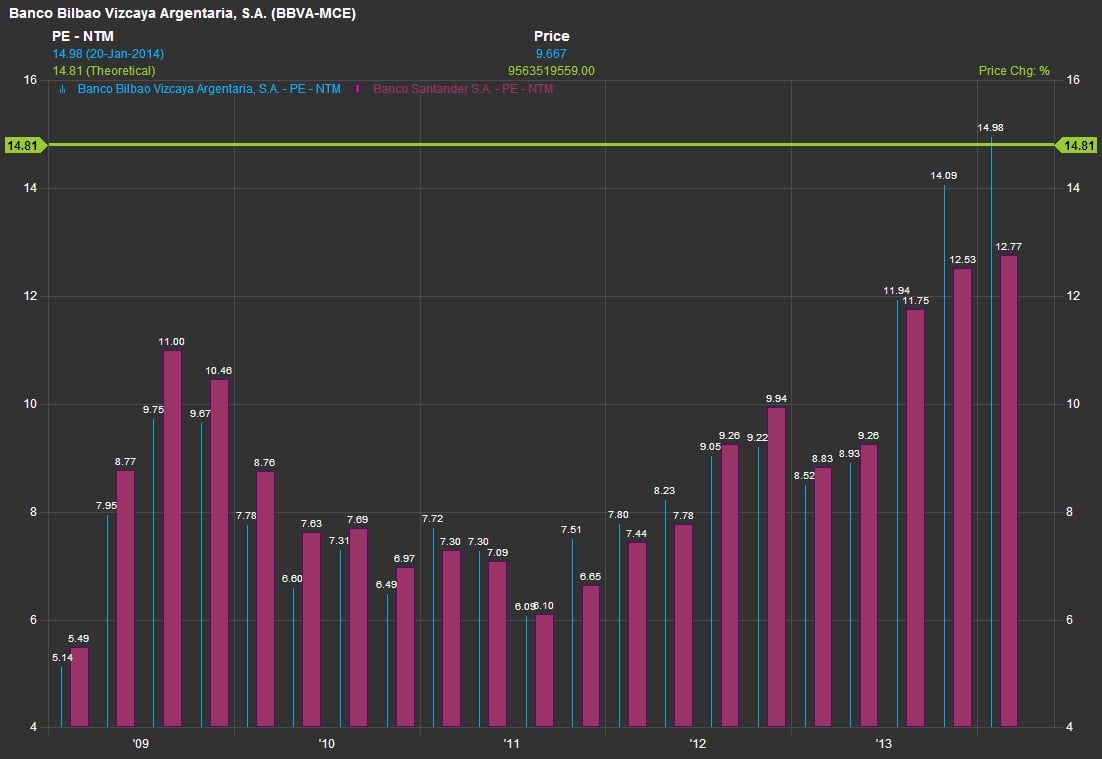Screen dimensions: 1102x759
Task: Click the 7.51 data label
Action: (571, 530)
